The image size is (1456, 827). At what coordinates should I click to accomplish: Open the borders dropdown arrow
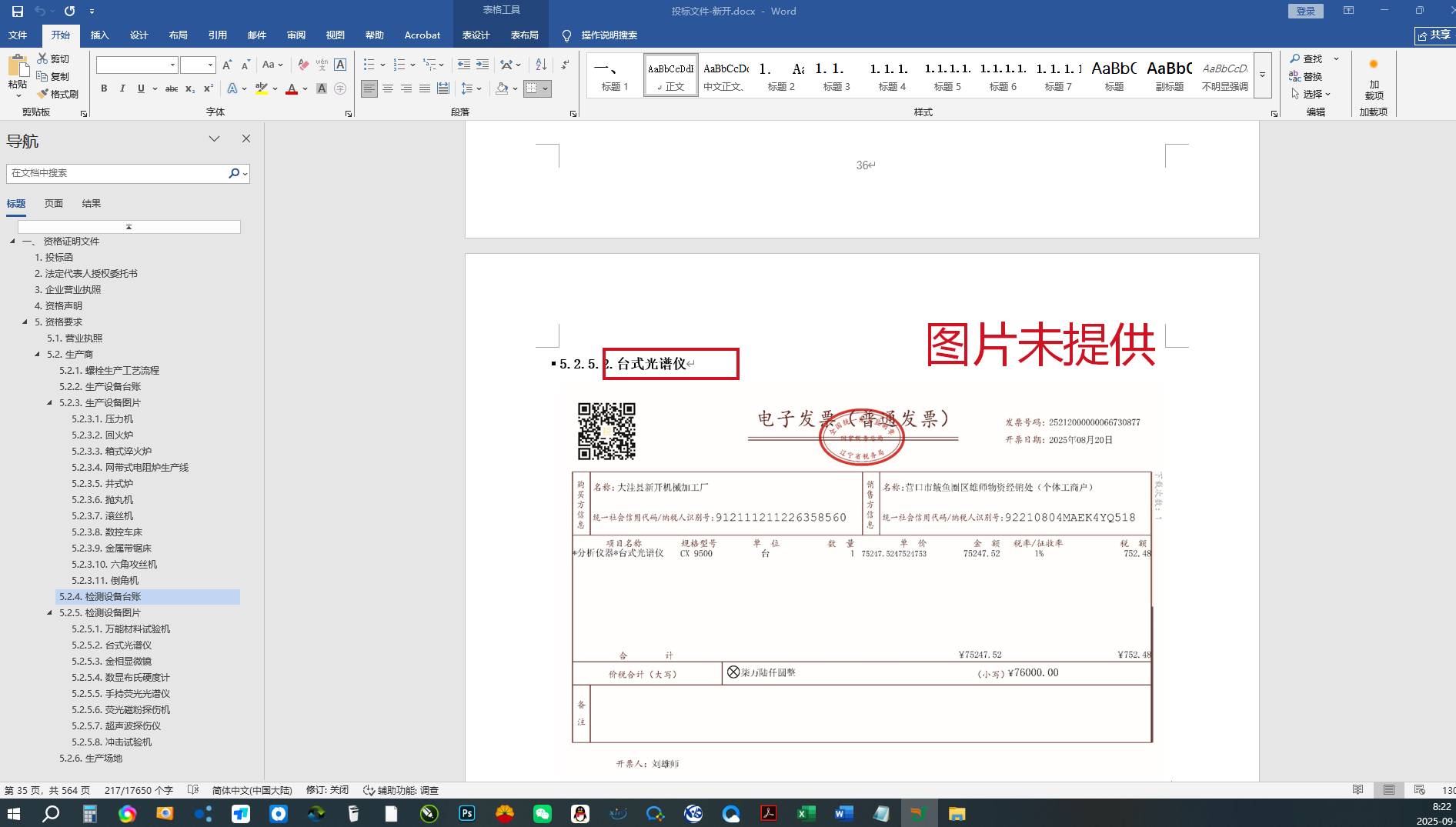pyautogui.click(x=546, y=88)
